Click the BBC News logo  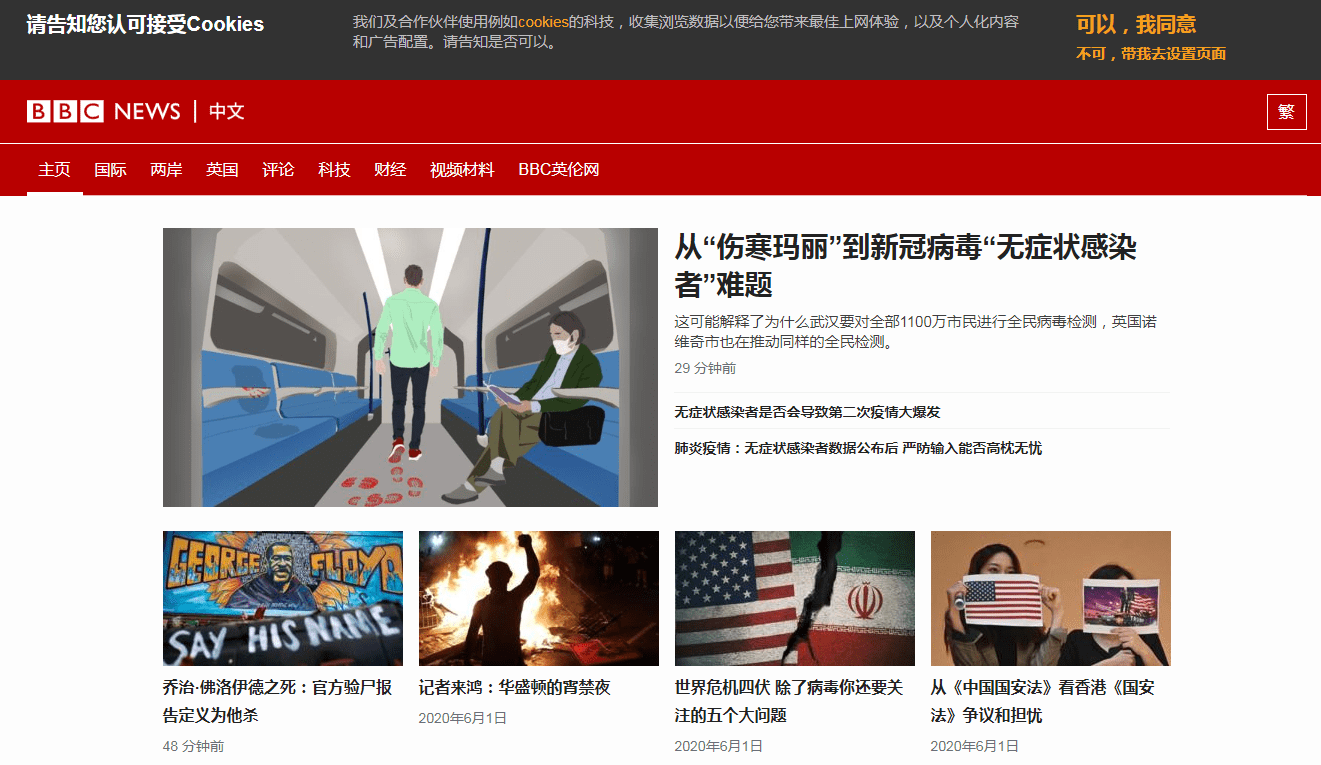(103, 111)
